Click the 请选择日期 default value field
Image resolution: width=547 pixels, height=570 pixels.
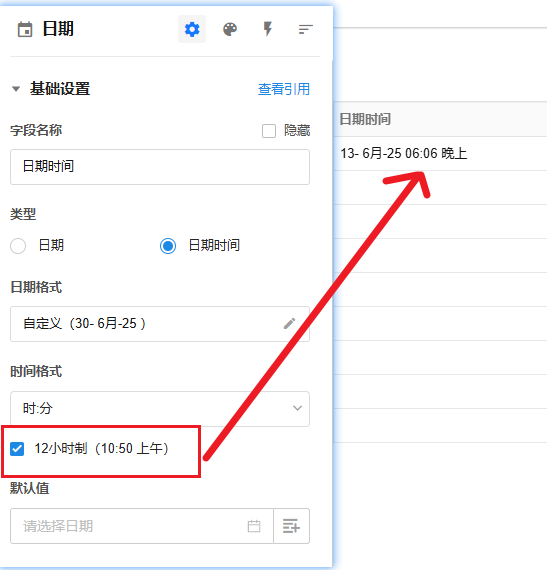[142, 526]
